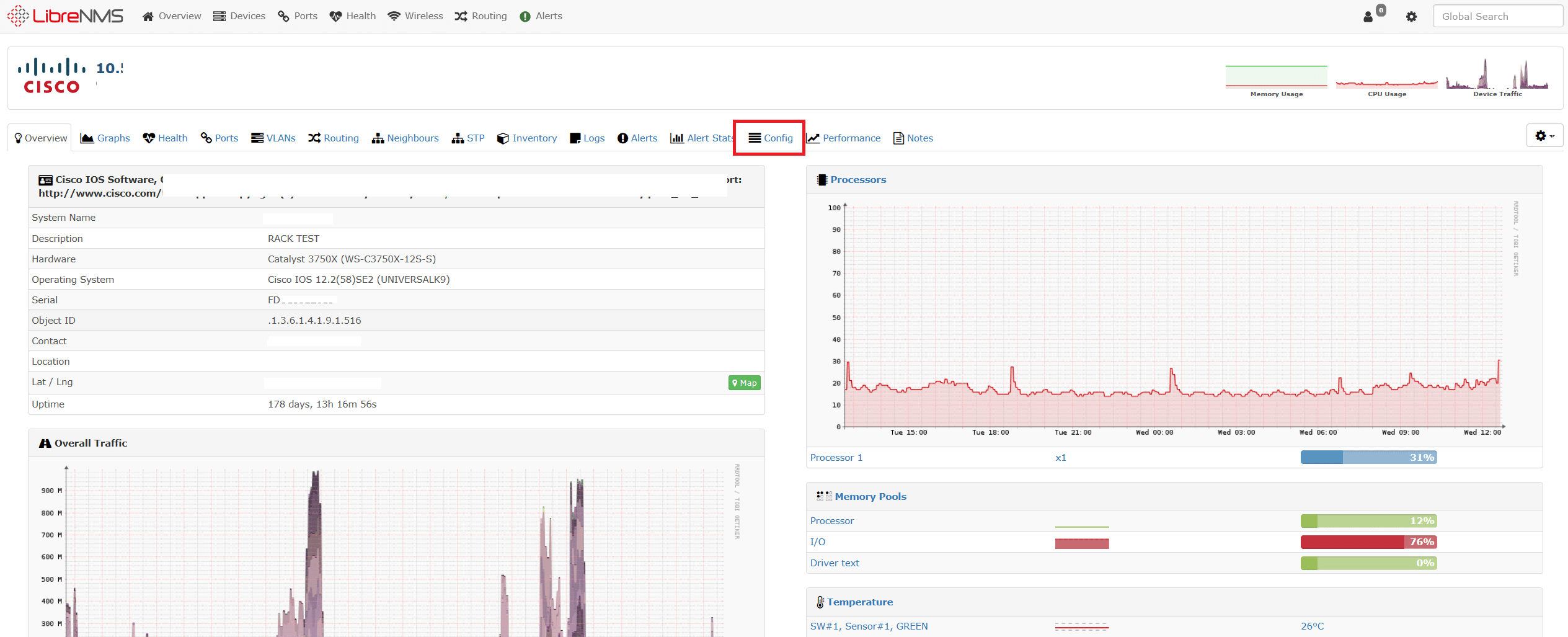Click the Cisco logo image
This screenshot has height=637, width=1568.
click(x=52, y=76)
